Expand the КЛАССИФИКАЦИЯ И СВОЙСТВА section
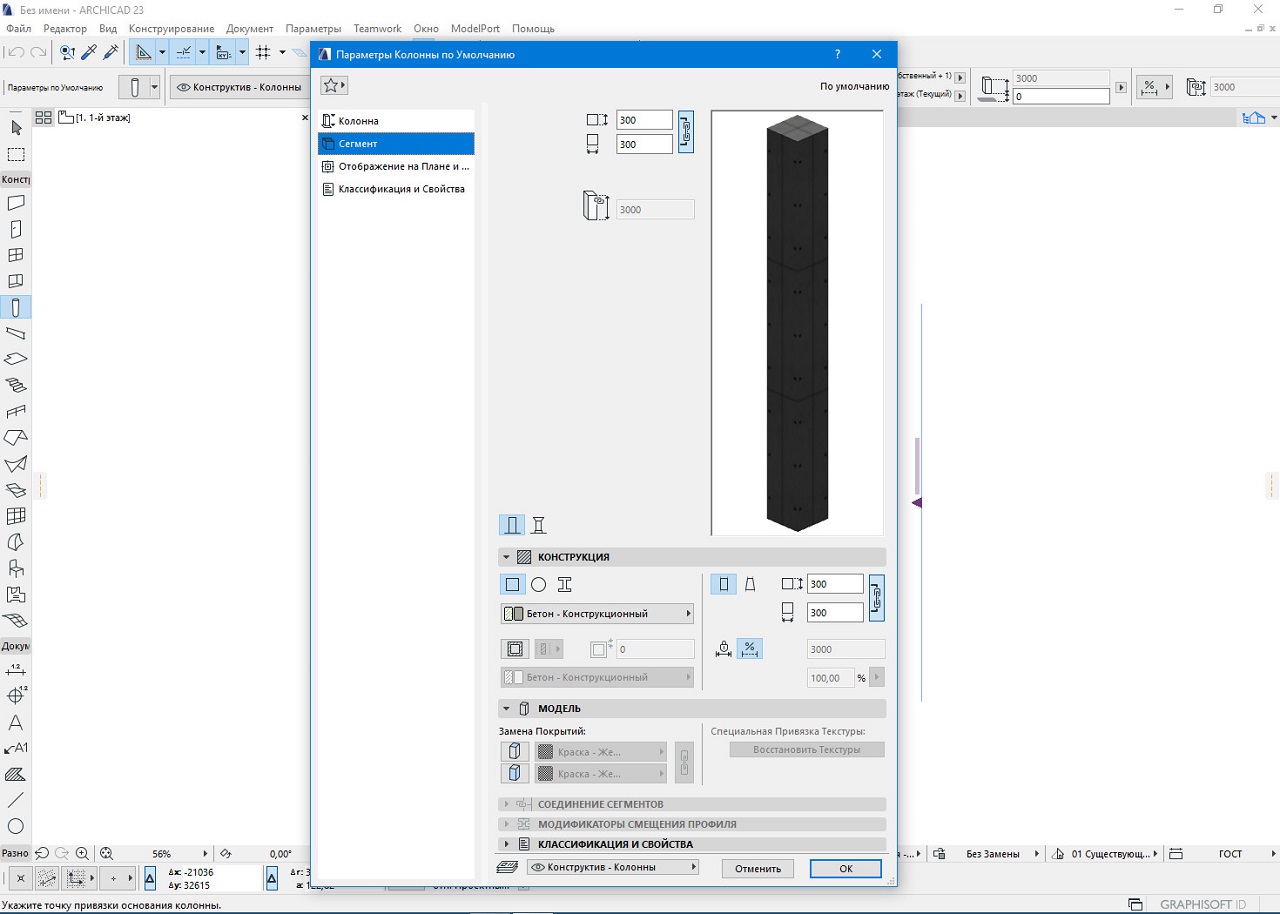 click(615, 844)
